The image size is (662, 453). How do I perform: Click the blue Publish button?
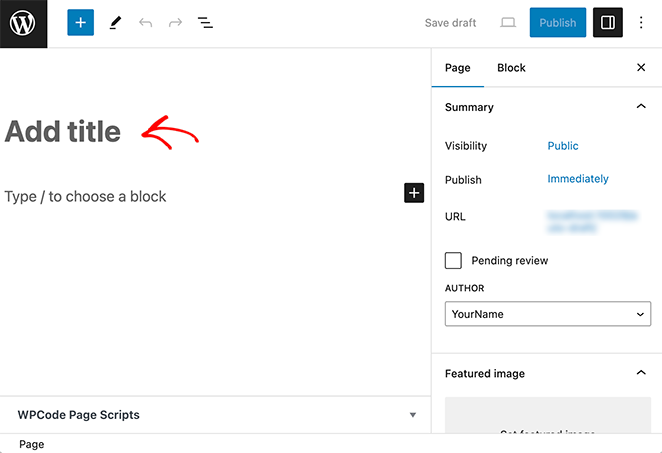pyautogui.click(x=557, y=23)
